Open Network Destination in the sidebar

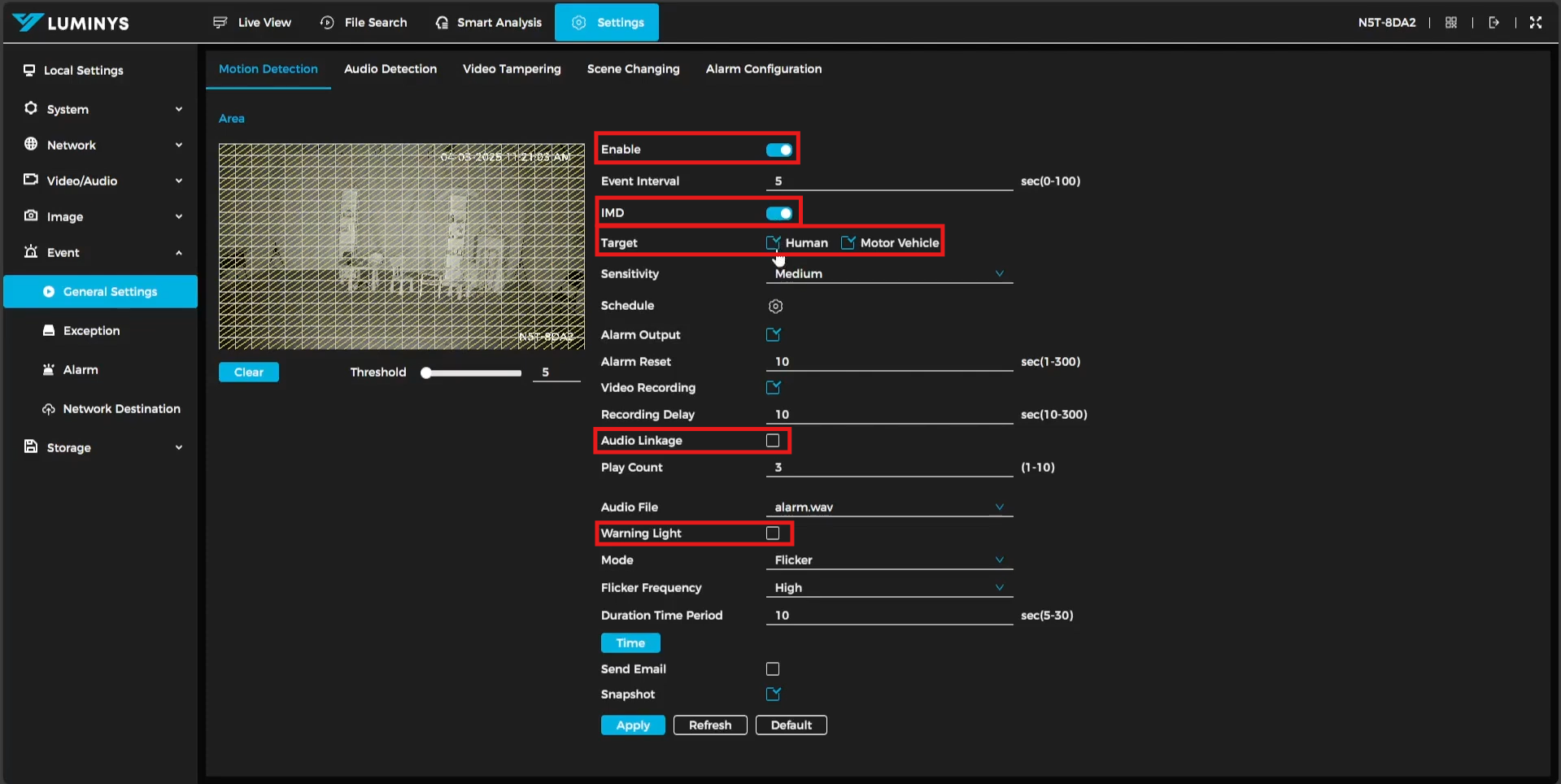point(121,409)
